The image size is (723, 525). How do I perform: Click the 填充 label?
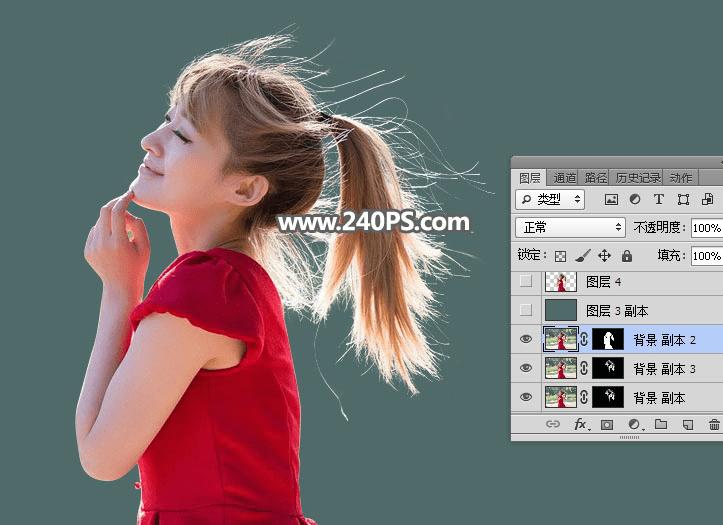671,255
